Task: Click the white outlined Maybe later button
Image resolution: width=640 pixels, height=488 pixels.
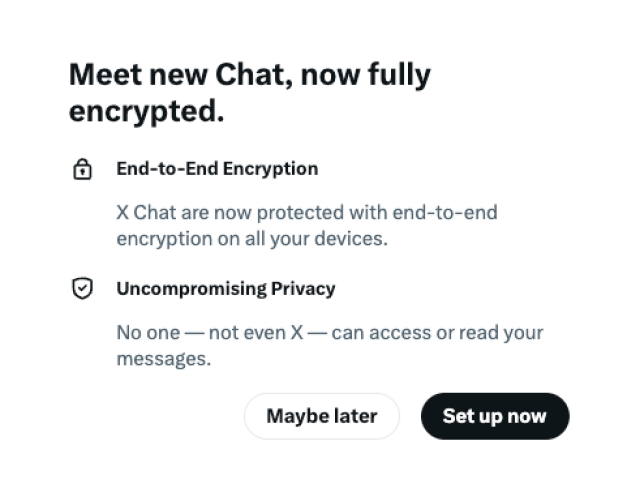Action: click(321, 416)
